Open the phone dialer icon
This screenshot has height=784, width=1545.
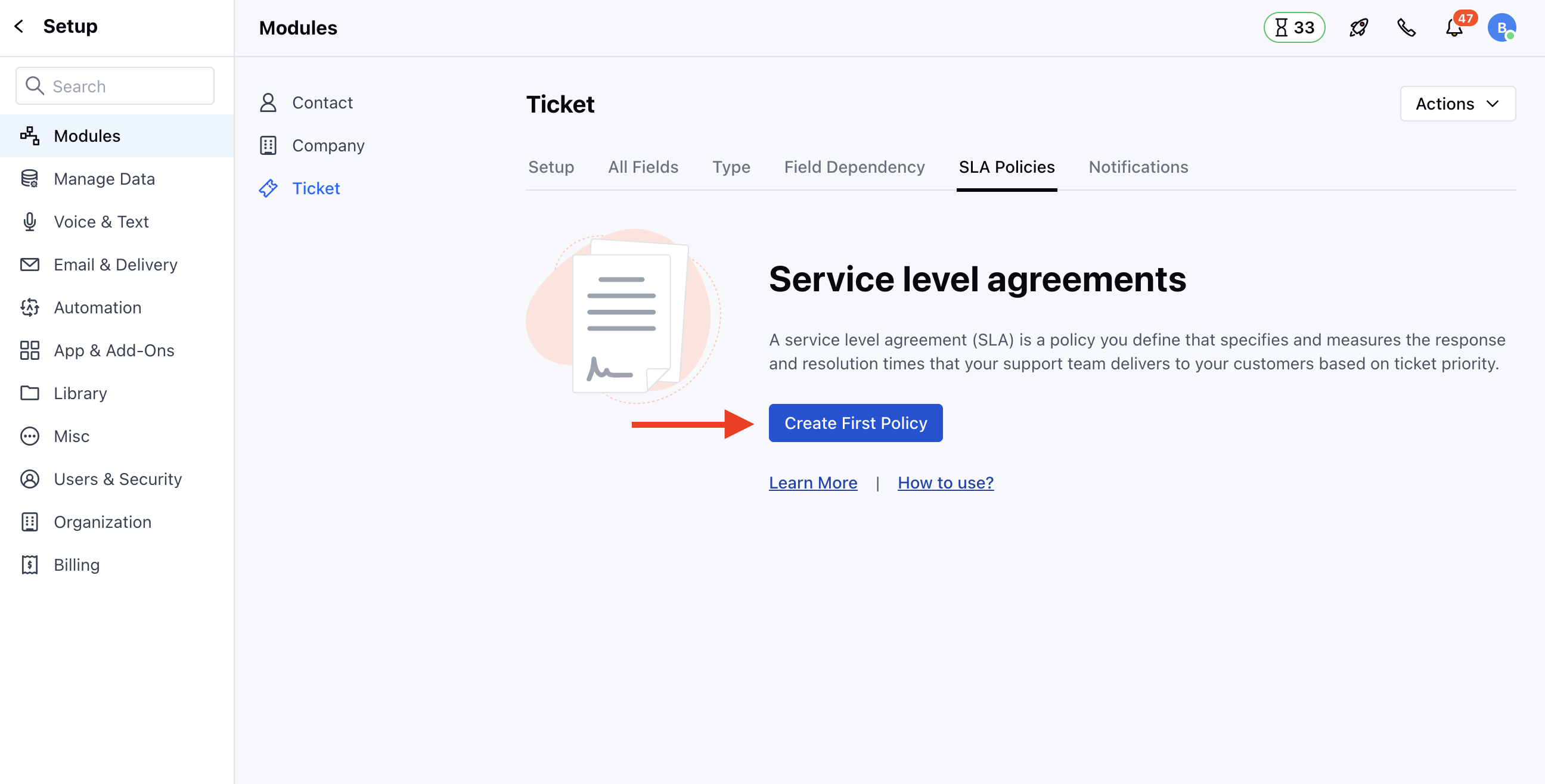(x=1406, y=27)
